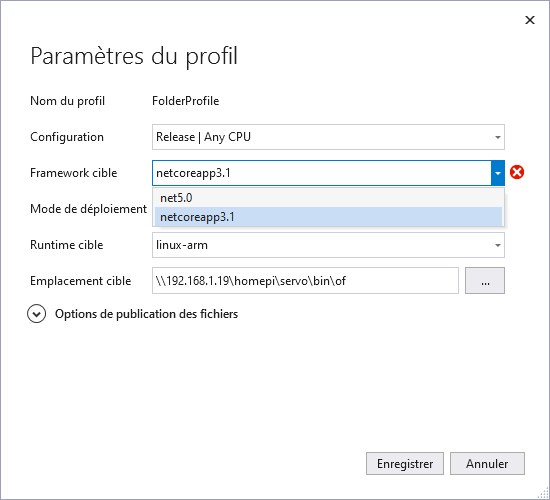The height and width of the screenshot is (500, 550).
Task: Close the Paramètres du profil dialog
Action: click(x=530, y=20)
